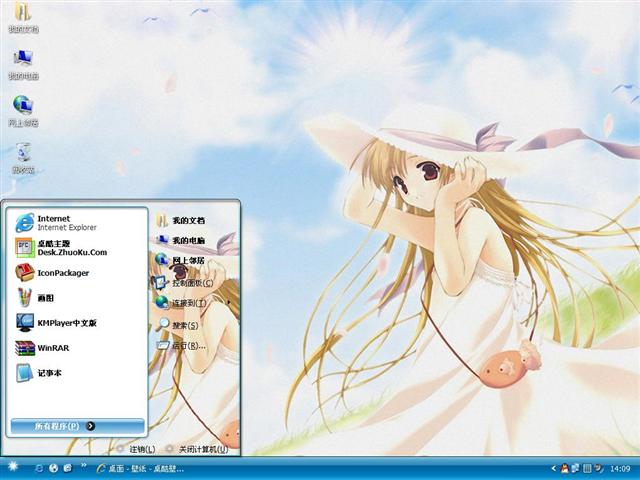Select the 我的电脑 desktop icon
640x480 pixels.
[22, 62]
